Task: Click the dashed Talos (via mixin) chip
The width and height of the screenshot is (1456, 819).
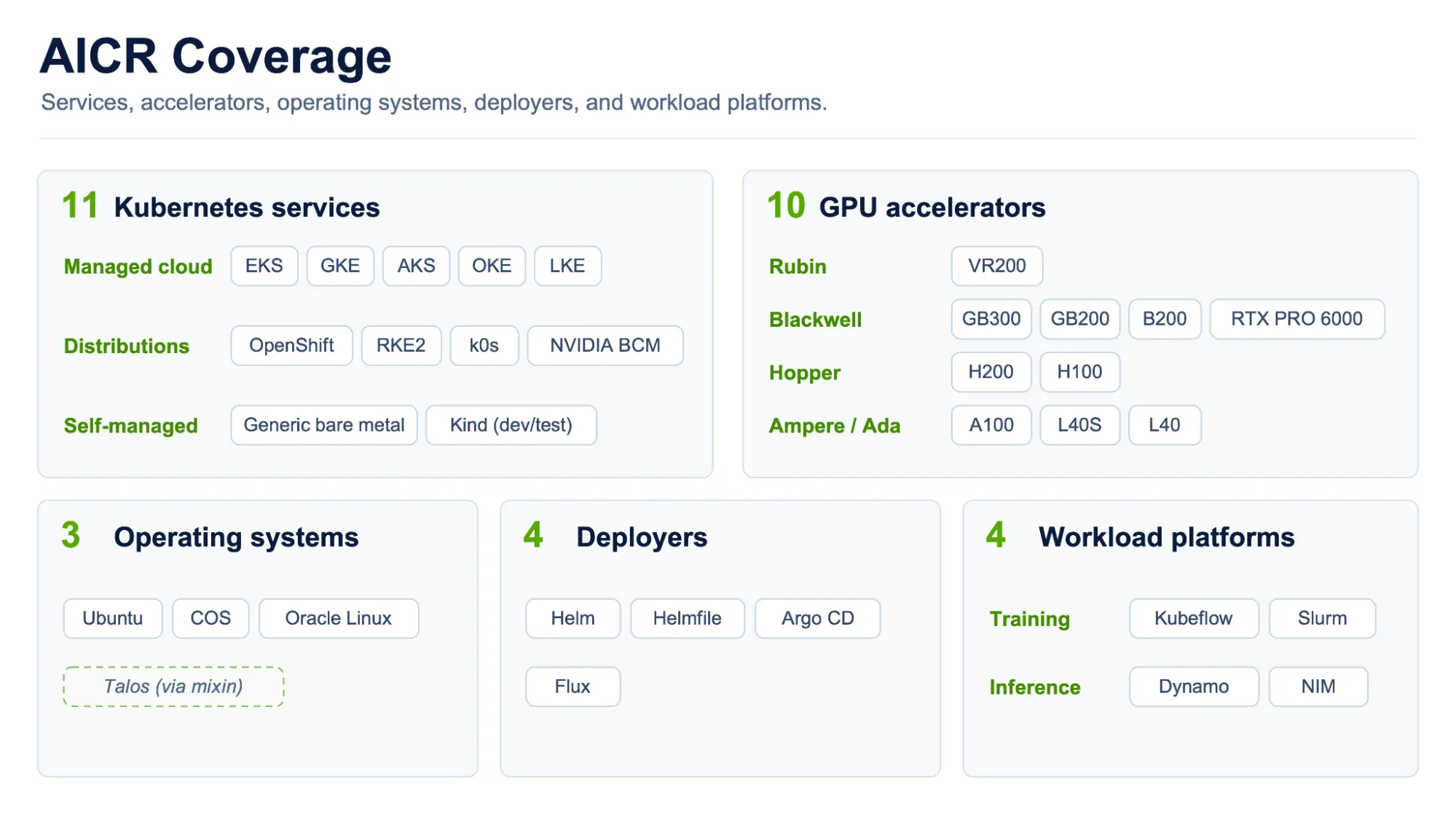Action: click(173, 686)
